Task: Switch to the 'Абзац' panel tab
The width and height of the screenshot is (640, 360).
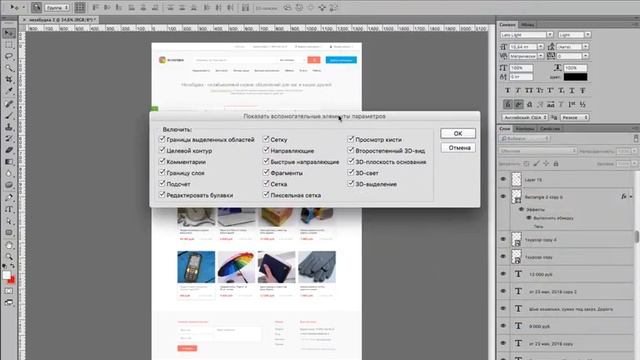Action: (x=528, y=24)
